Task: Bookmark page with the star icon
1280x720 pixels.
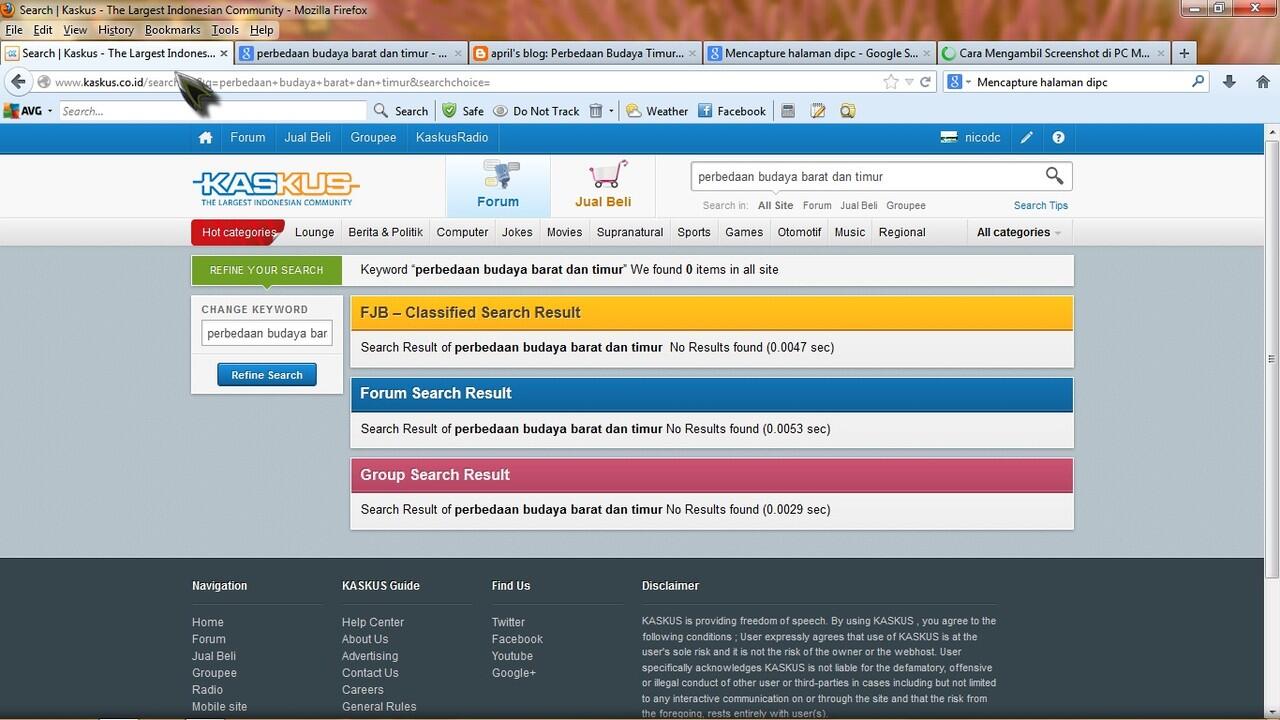Action: click(891, 82)
